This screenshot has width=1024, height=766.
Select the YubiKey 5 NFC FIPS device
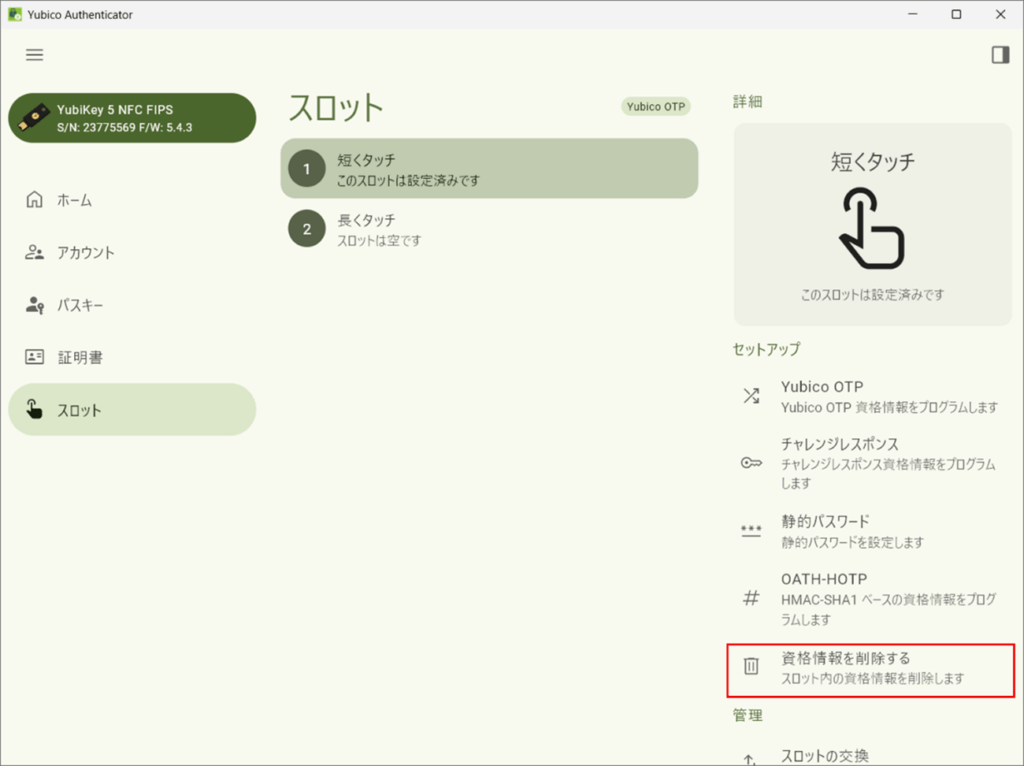click(132, 118)
